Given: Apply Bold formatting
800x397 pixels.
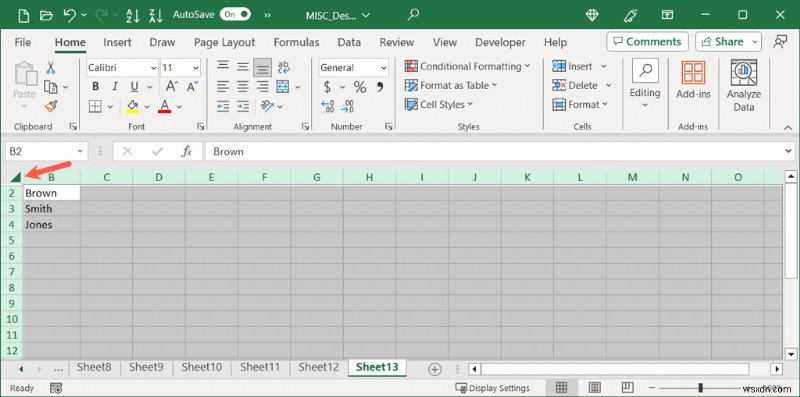Looking at the screenshot, I should pos(95,87).
